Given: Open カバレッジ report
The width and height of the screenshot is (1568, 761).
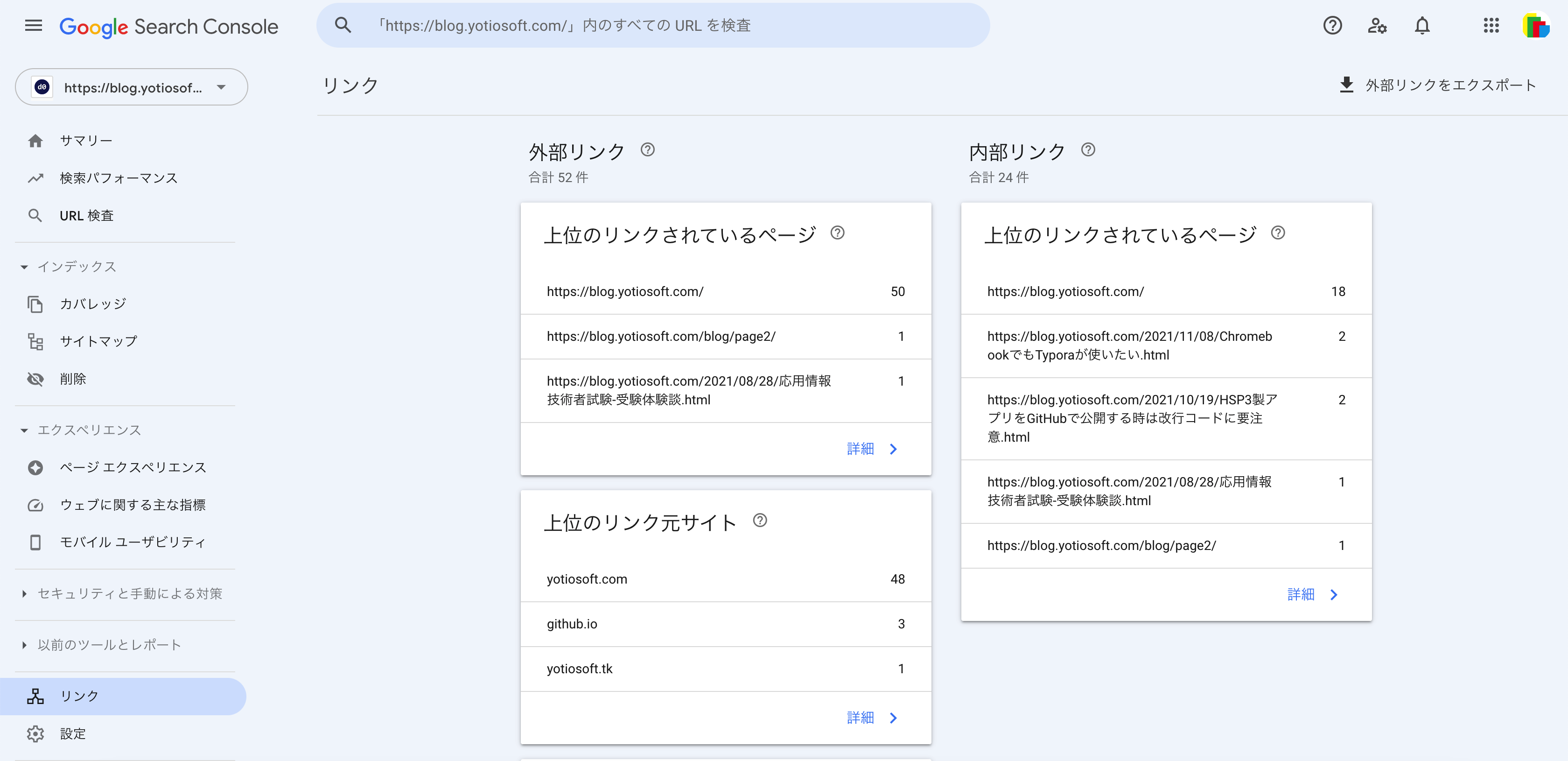Looking at the screenshot, I should 124,304.
